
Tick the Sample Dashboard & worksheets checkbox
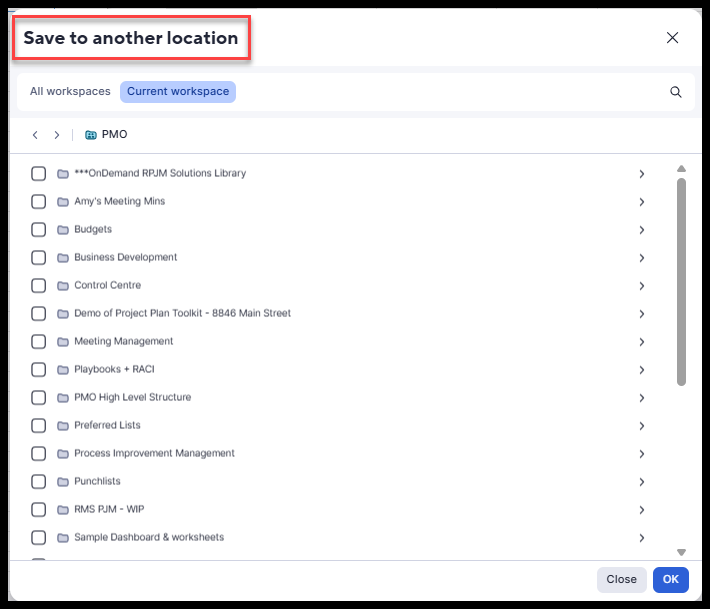click(x=38, y=537)
